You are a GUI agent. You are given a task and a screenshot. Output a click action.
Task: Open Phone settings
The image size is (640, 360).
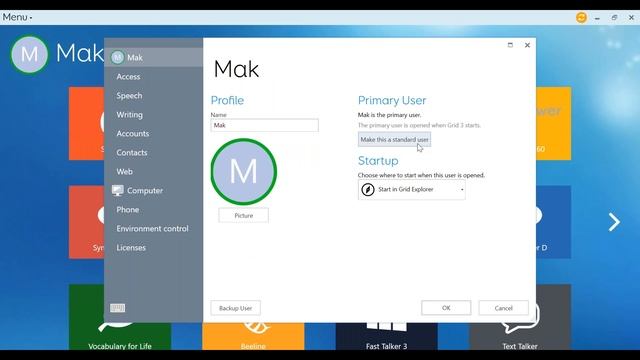pyautogui.click(x=128, y=210)
